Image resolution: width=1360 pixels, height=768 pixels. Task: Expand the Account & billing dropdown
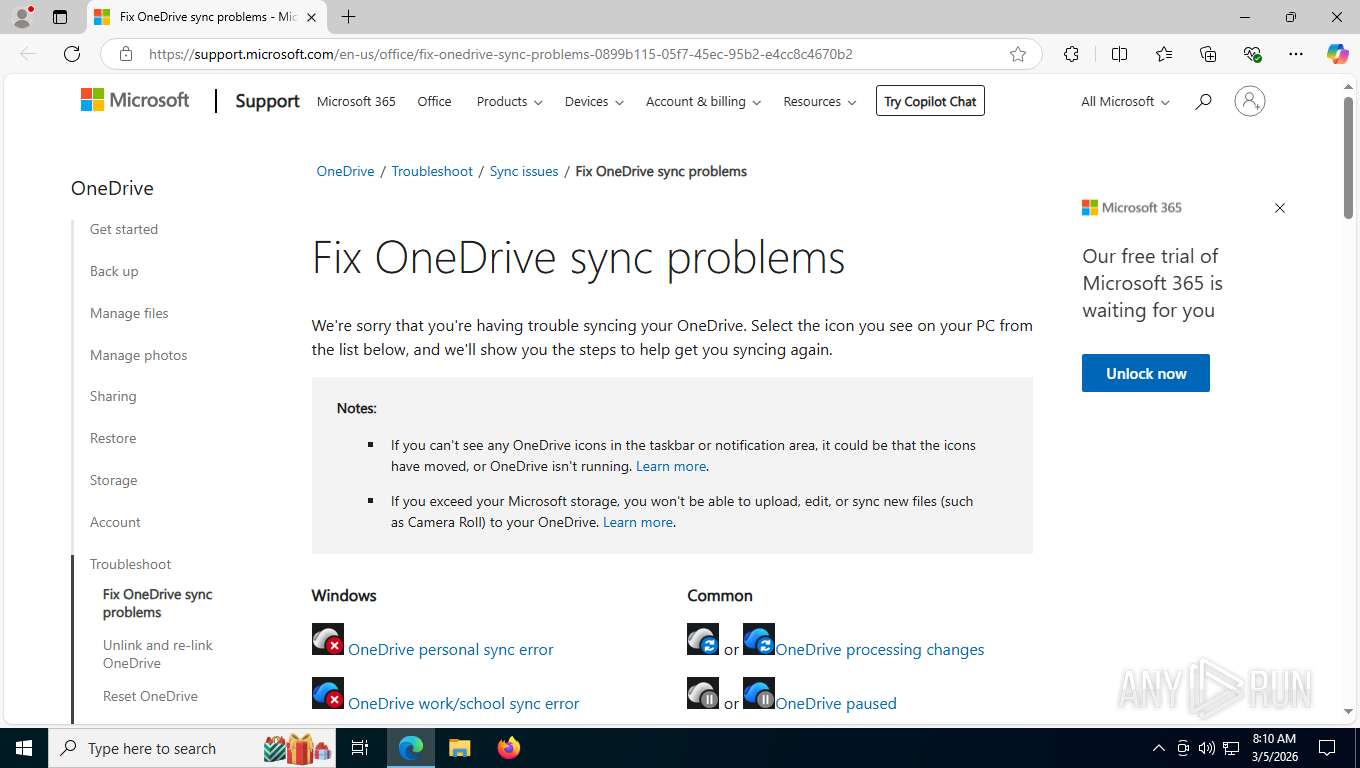703,101
